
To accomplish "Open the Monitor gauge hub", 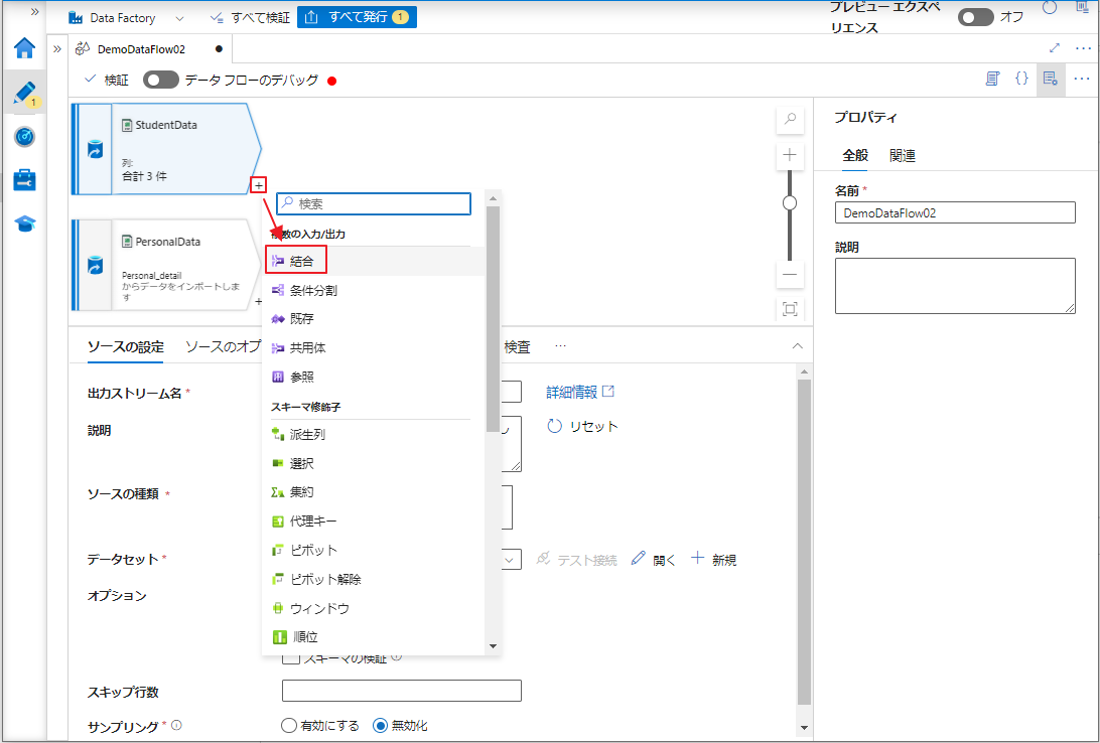I will 25,137.
